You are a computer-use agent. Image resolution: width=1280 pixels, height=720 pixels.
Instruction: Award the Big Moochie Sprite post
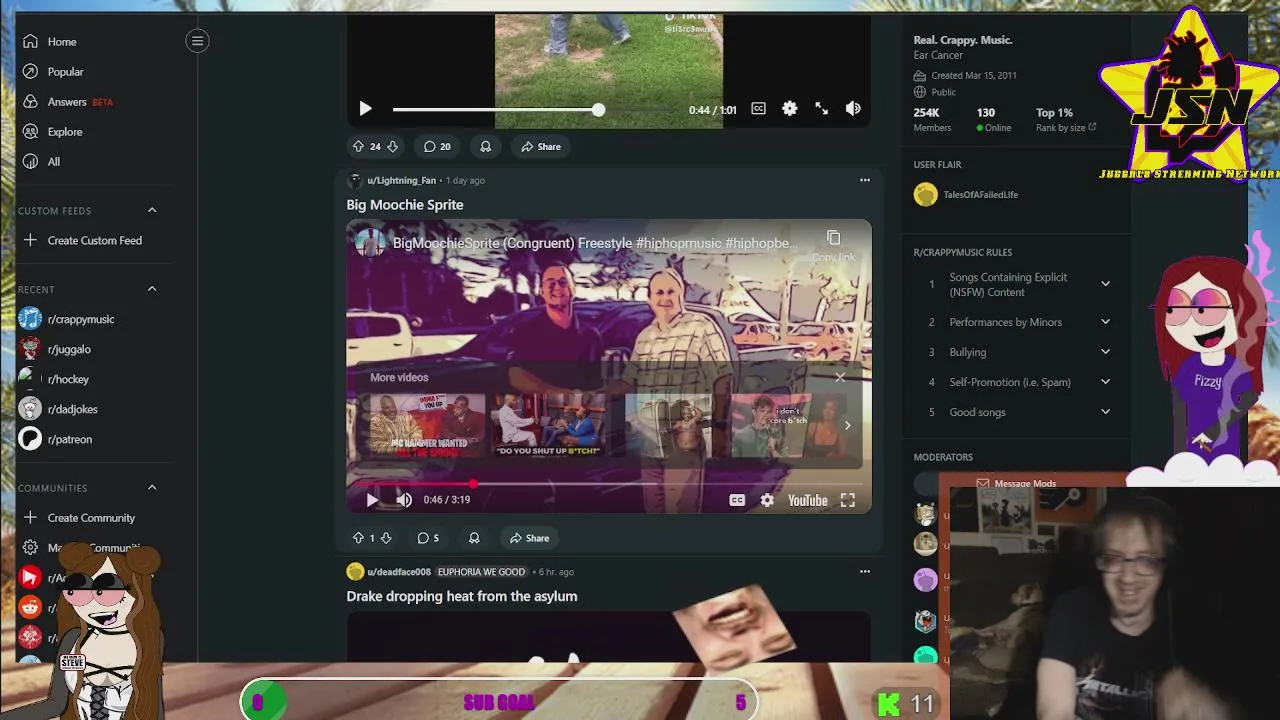474,538
